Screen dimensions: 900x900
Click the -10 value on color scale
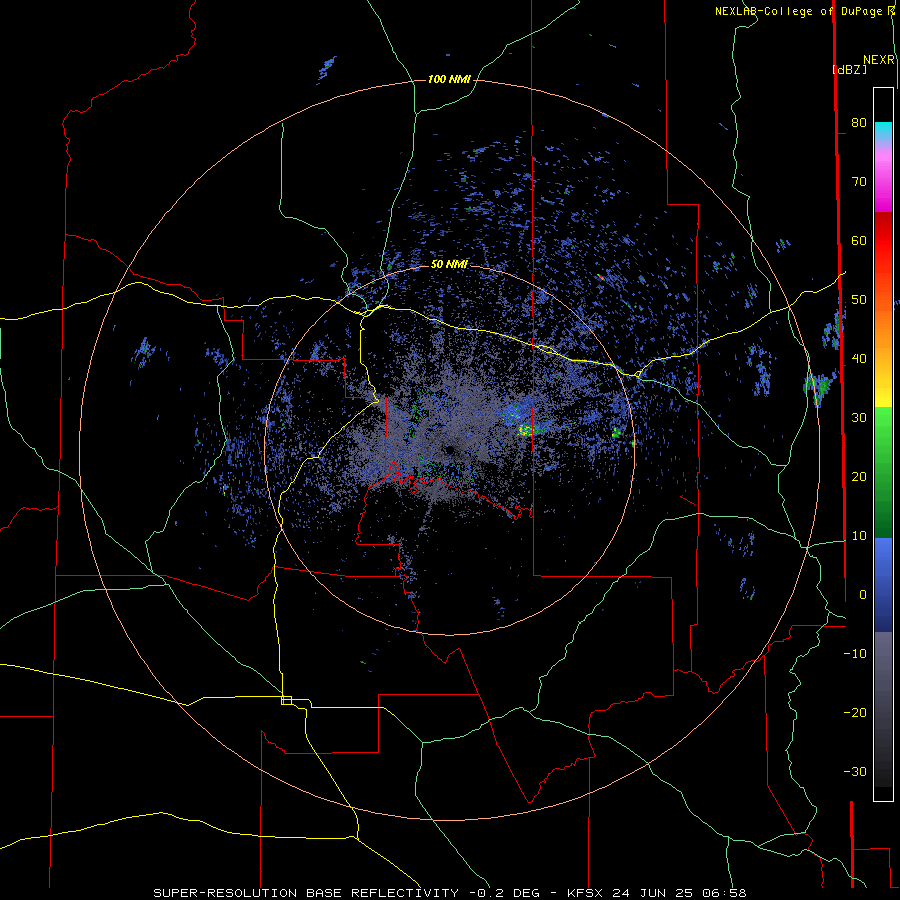[855, 654]
